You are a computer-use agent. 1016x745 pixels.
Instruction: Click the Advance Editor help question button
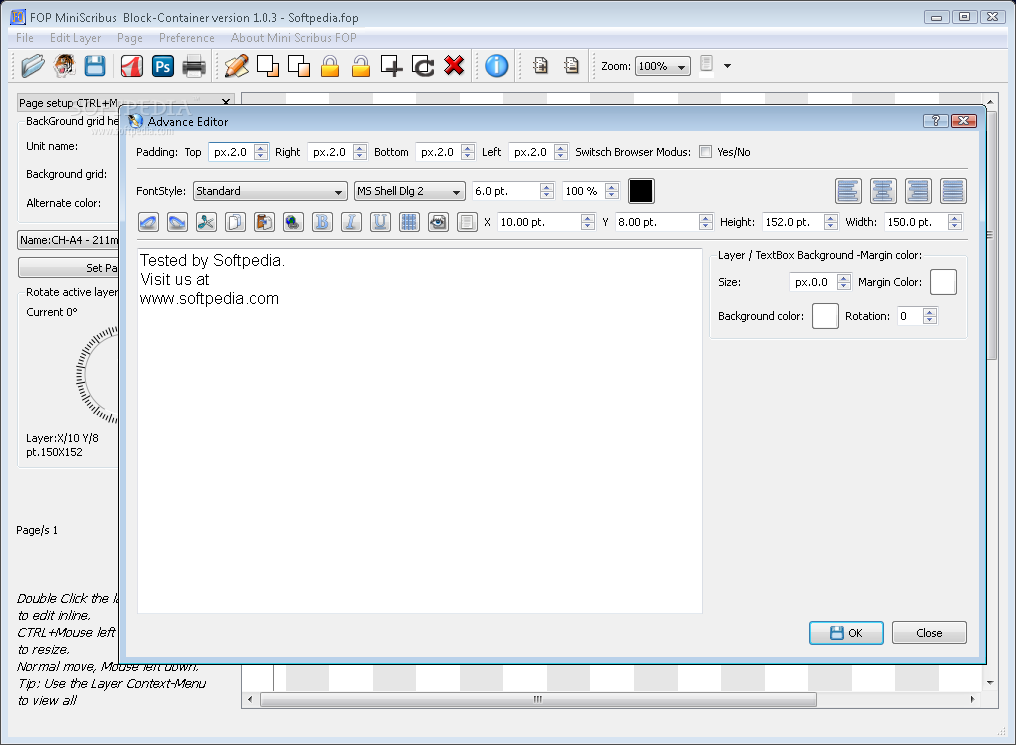(936, 121)
